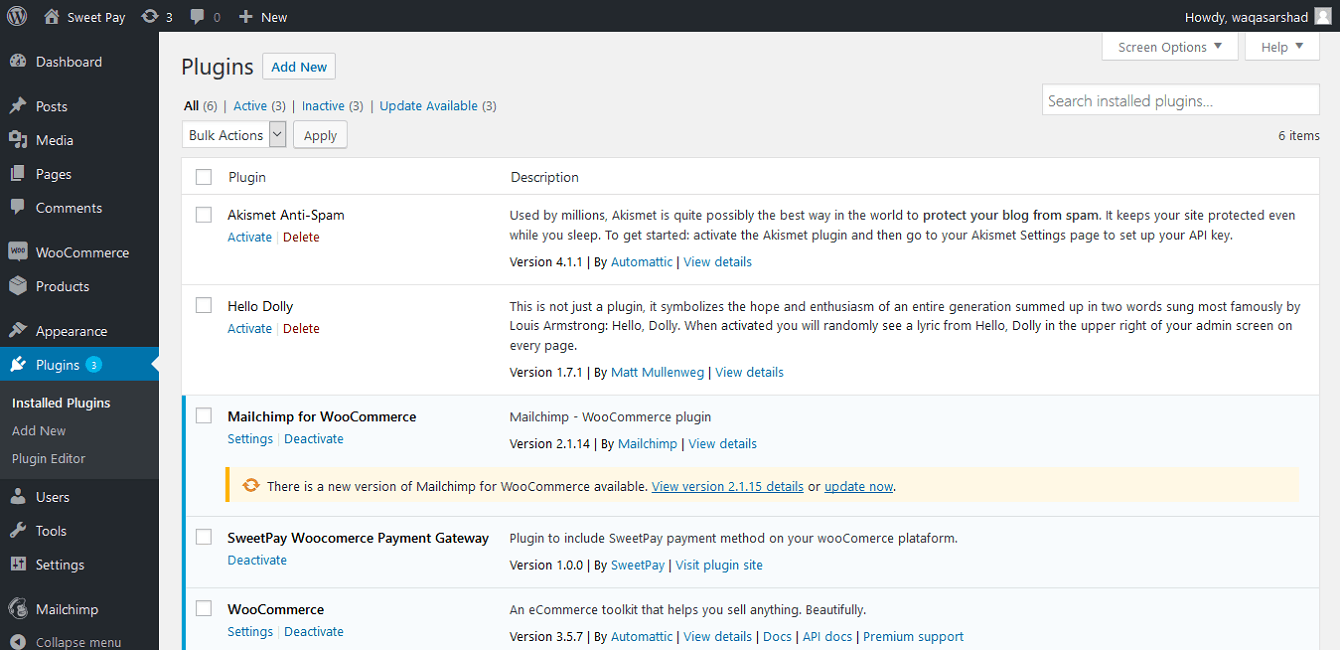Click the Dashboard gauge icon

[18, 61]
